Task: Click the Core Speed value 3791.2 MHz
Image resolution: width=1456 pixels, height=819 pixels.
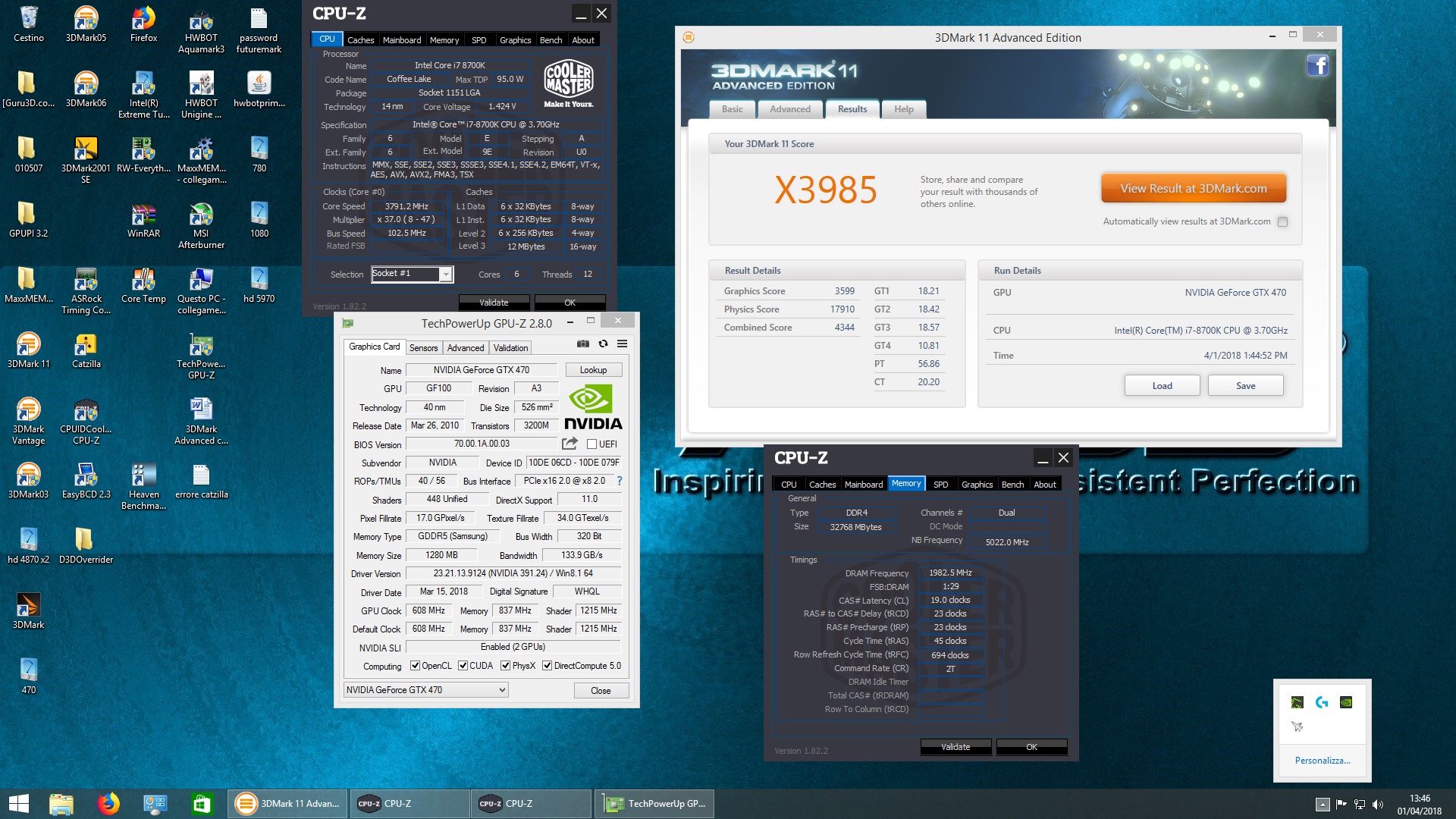Action: point(406,206)
